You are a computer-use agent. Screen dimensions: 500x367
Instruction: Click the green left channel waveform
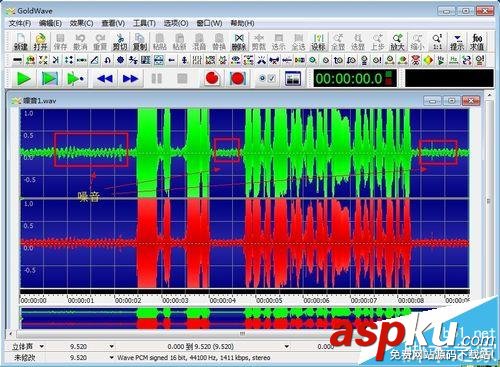pos(245,153)
